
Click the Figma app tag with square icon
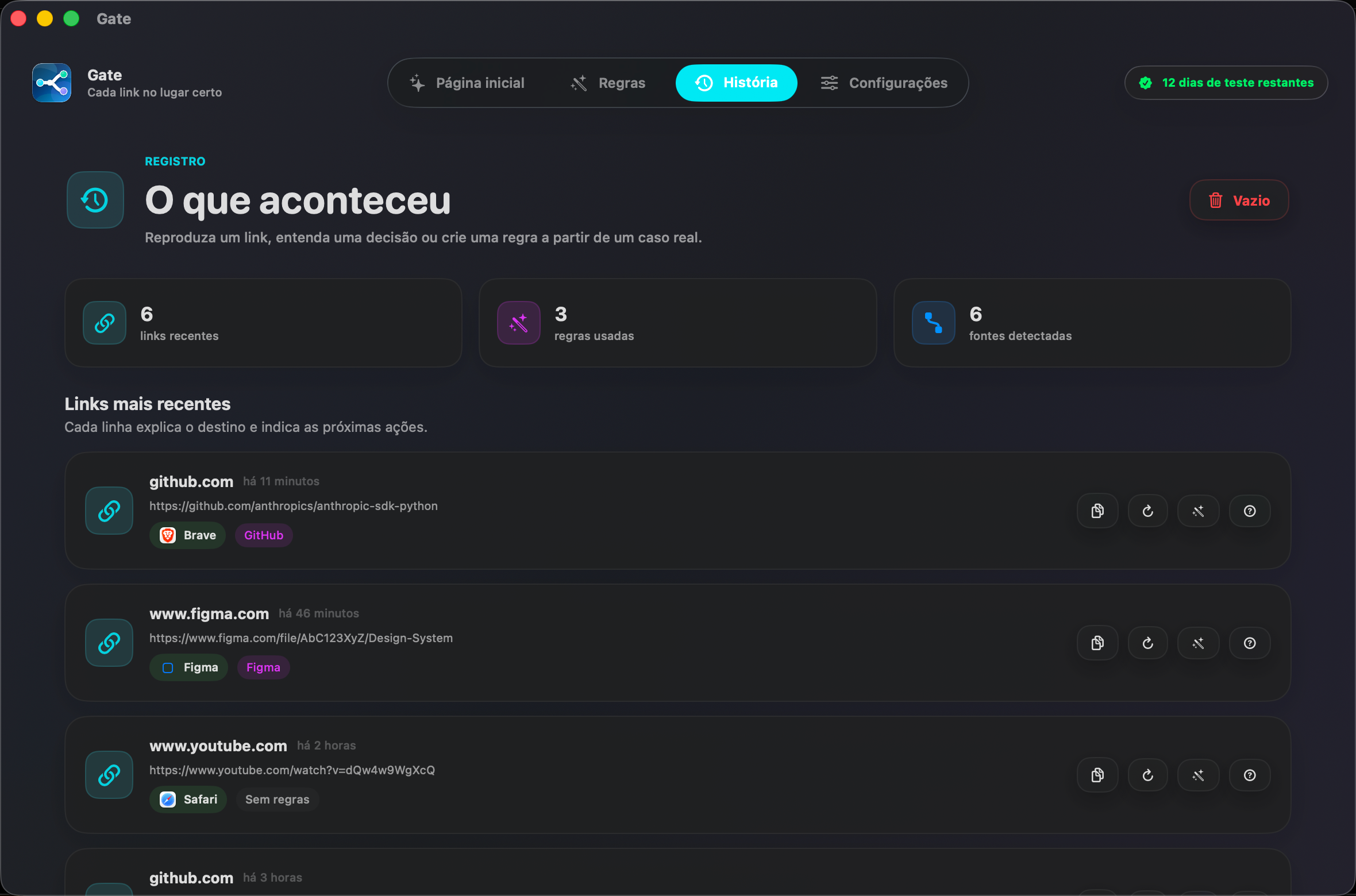click(x=189, y=667)
